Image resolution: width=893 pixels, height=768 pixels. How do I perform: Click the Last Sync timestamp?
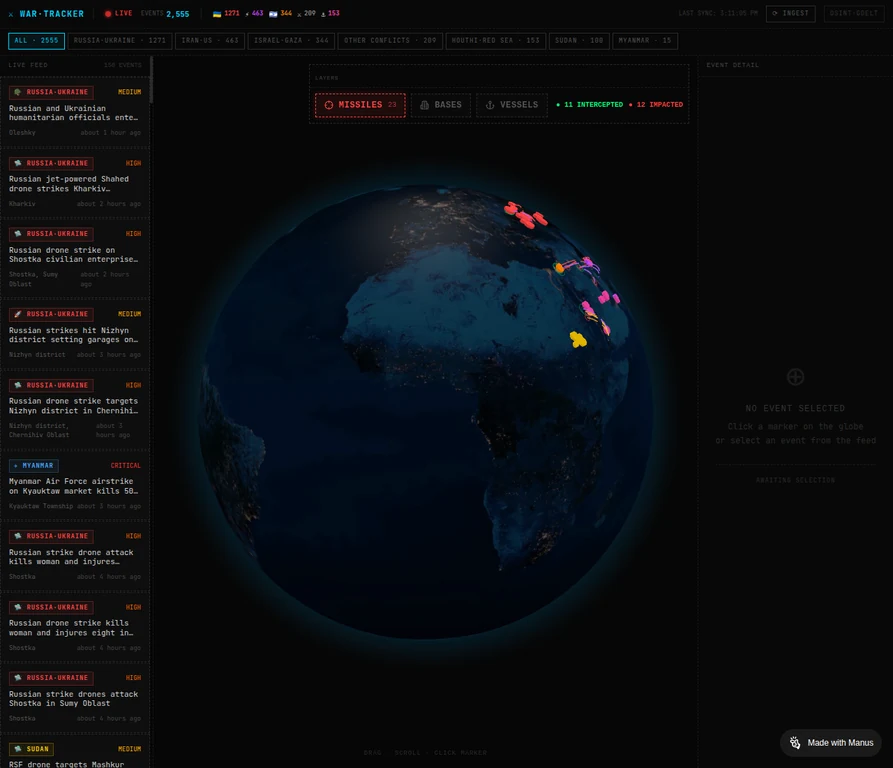pyautogui.click(x=718, y=13)
